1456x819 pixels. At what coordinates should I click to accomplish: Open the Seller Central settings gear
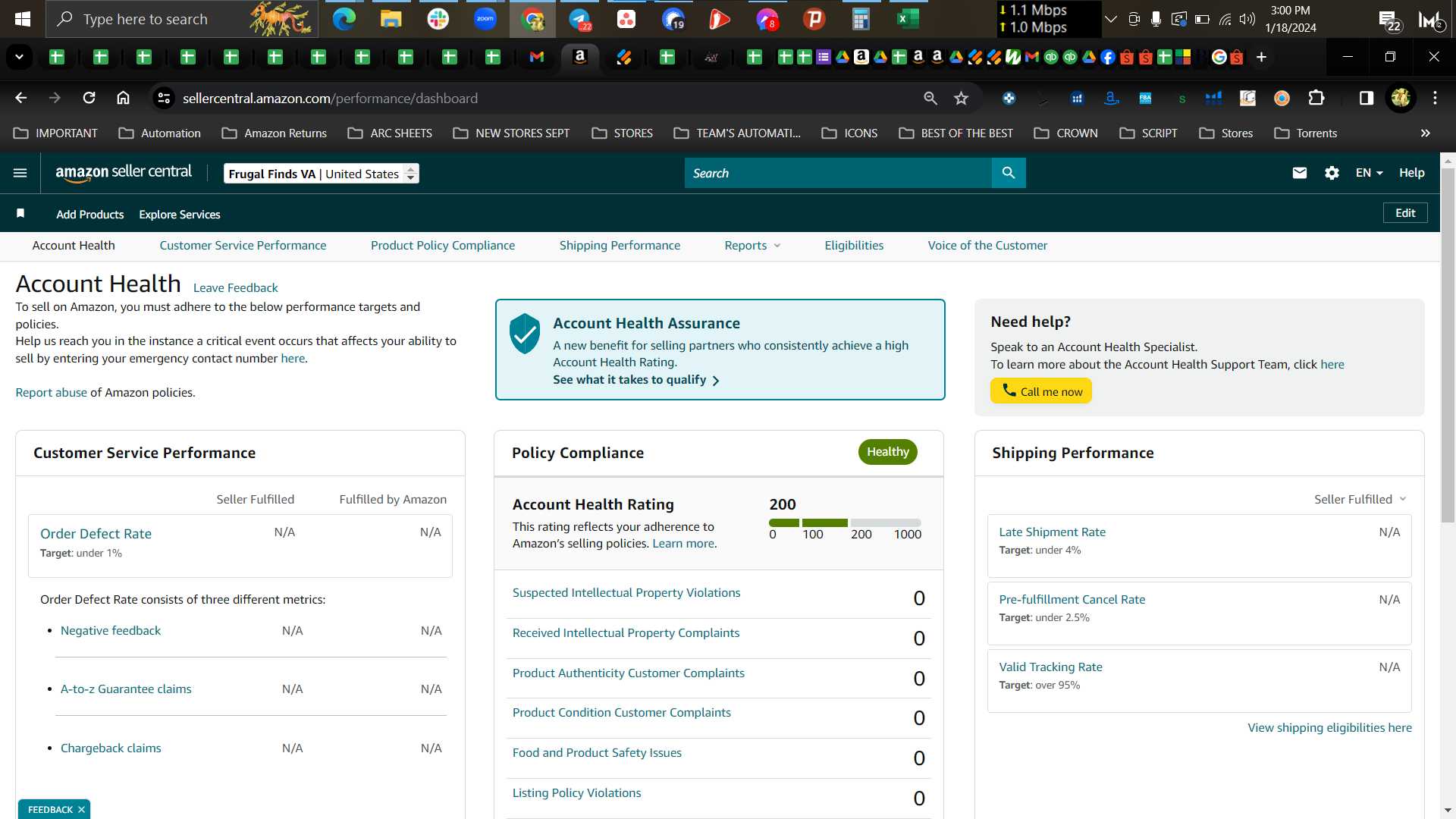[x=1332, y=173]
